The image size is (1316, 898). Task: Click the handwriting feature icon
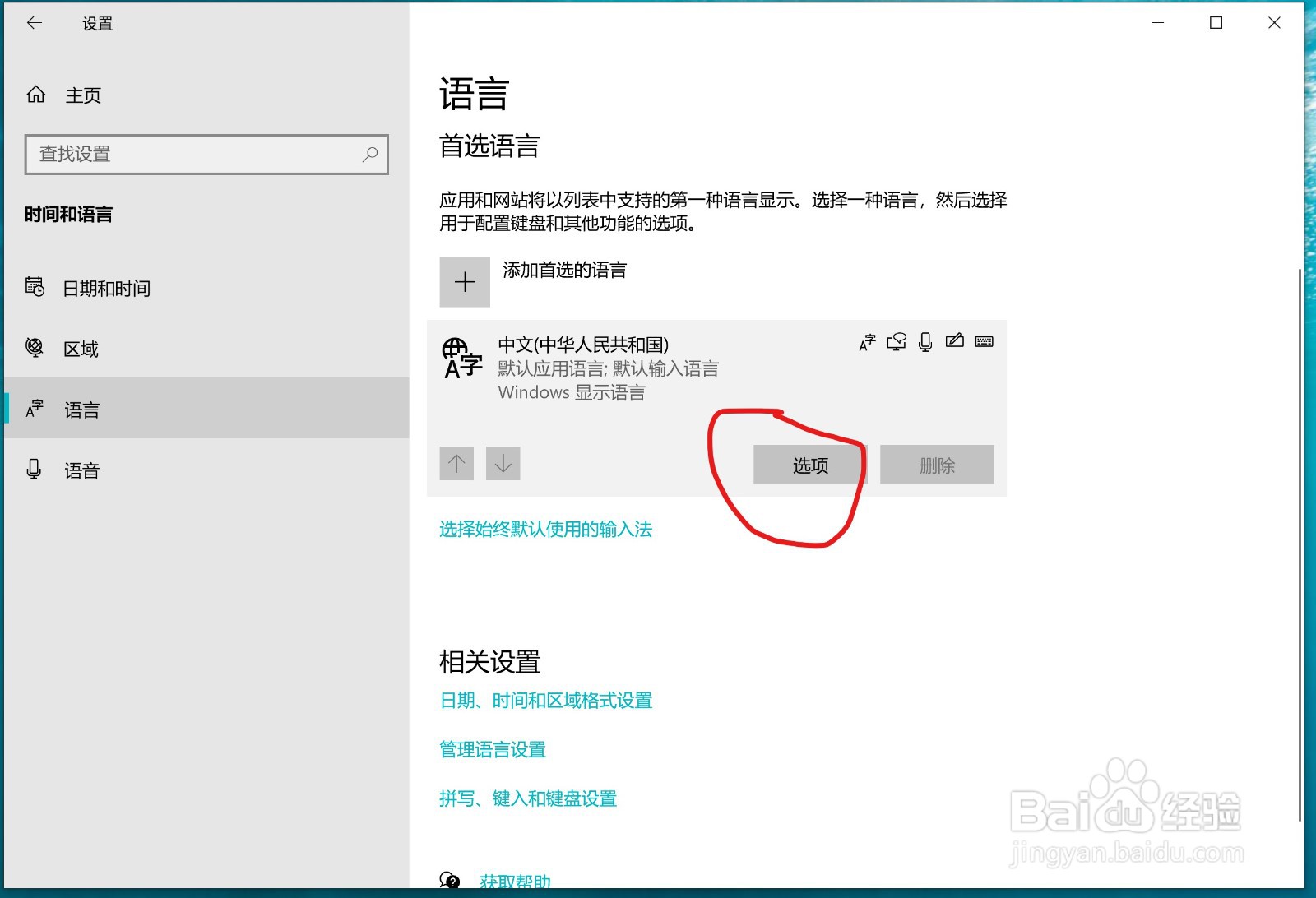coord(955,340)
